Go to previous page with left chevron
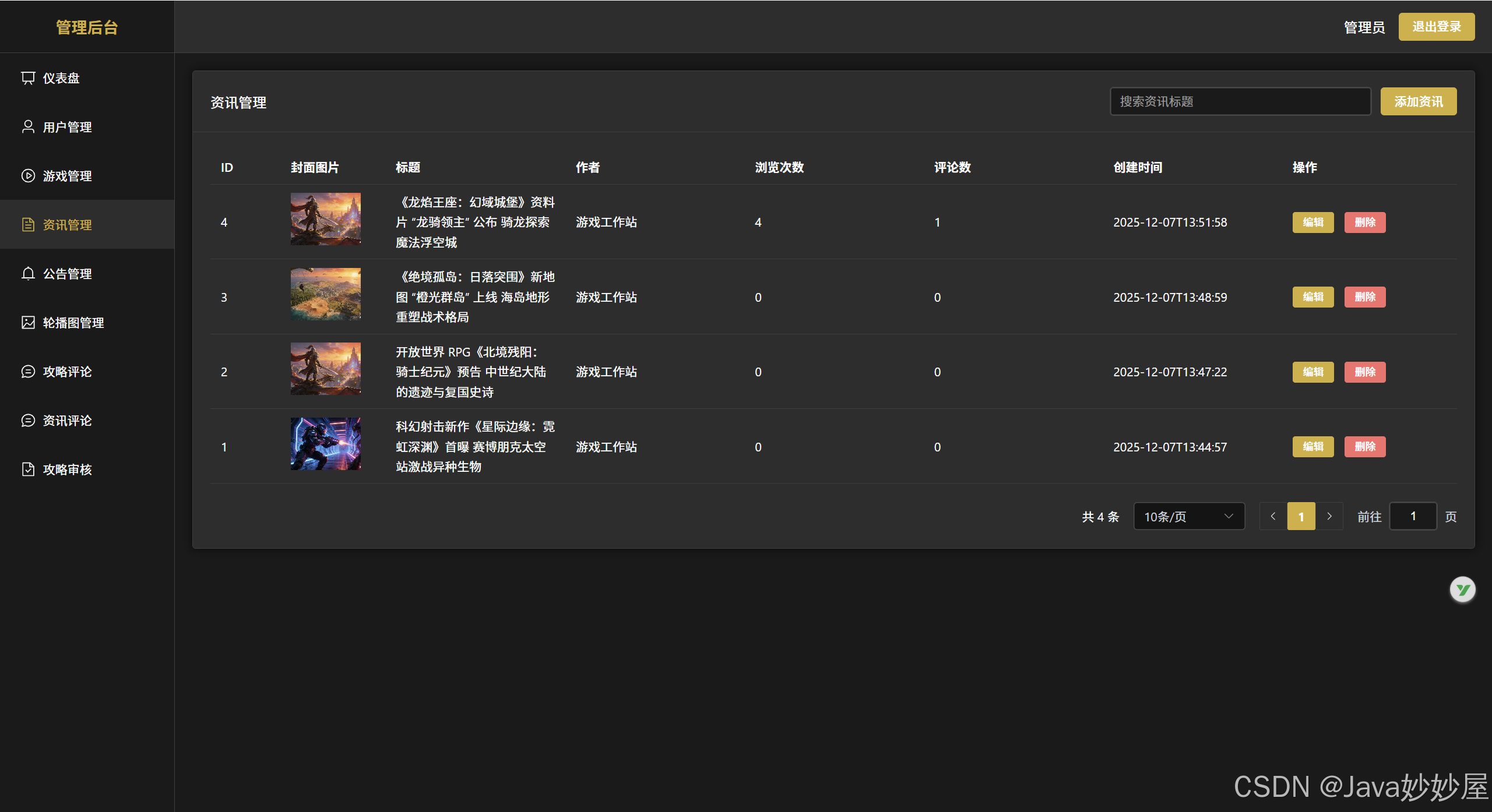Viewport: 1492px width, 812px height. [1273, 517]
